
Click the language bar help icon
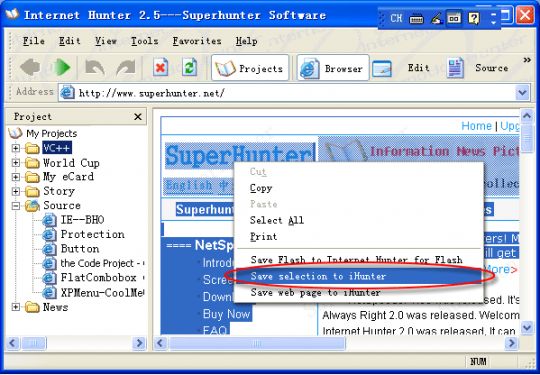[x=474, y=18]
